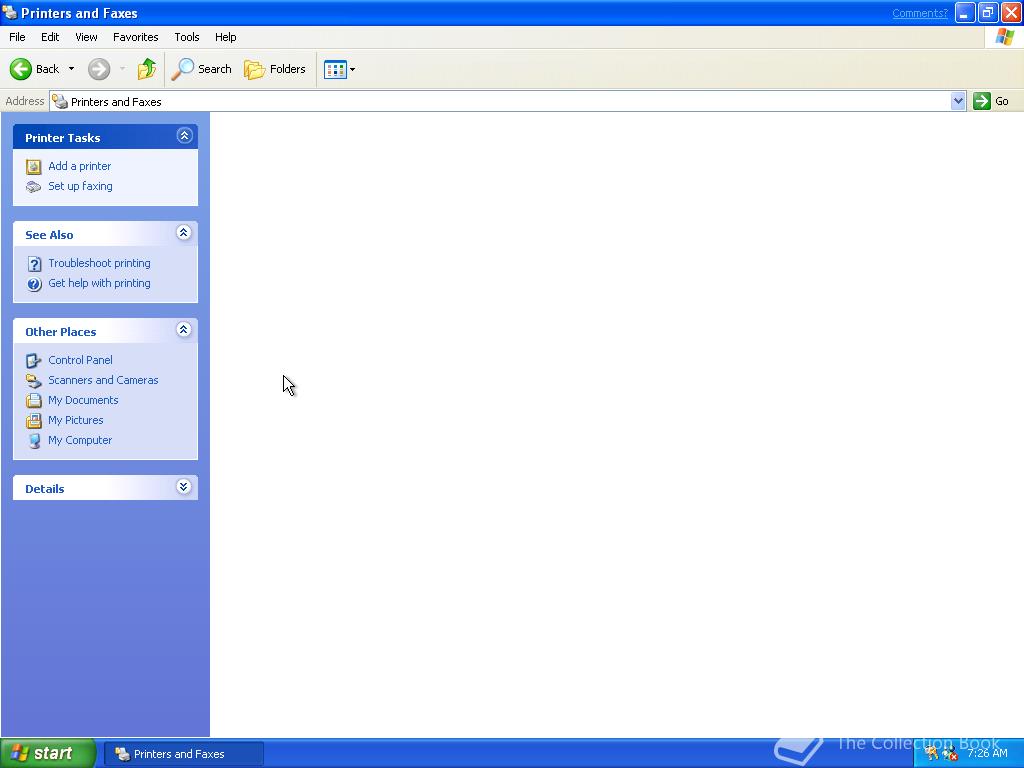Open the address bar dropdown arrow
Image resolution: width=1024 pixels, height=768 pixels.
tap(957, 101)
